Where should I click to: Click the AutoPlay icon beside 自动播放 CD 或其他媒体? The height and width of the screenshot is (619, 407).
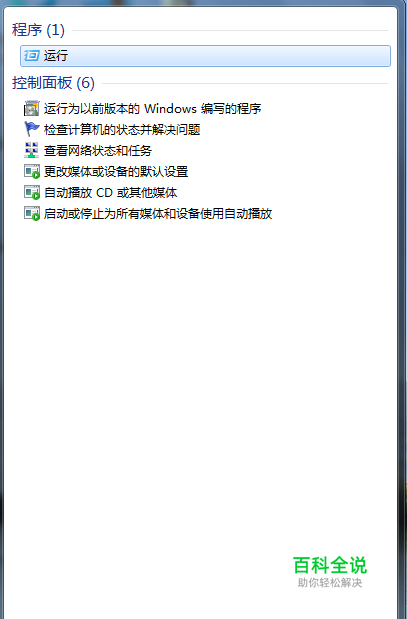[32, 192]
